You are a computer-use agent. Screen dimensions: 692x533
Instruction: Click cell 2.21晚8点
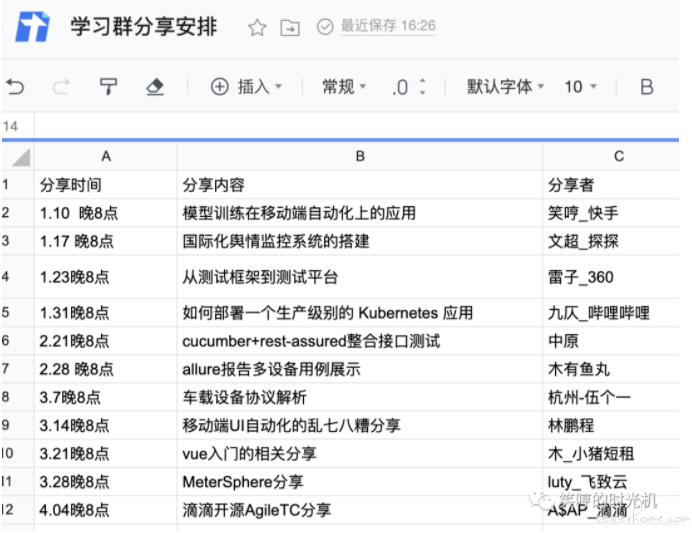(x=106, y=341)
